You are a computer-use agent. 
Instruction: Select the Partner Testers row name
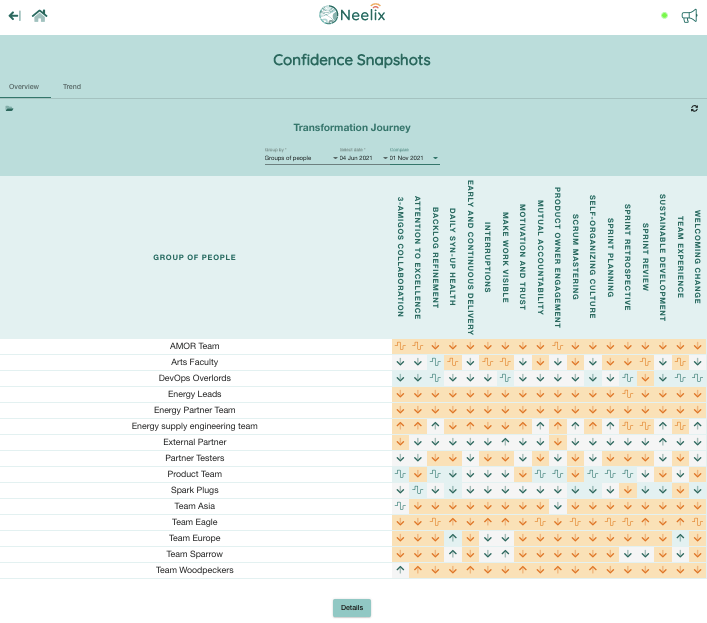[x=194, y=458]
